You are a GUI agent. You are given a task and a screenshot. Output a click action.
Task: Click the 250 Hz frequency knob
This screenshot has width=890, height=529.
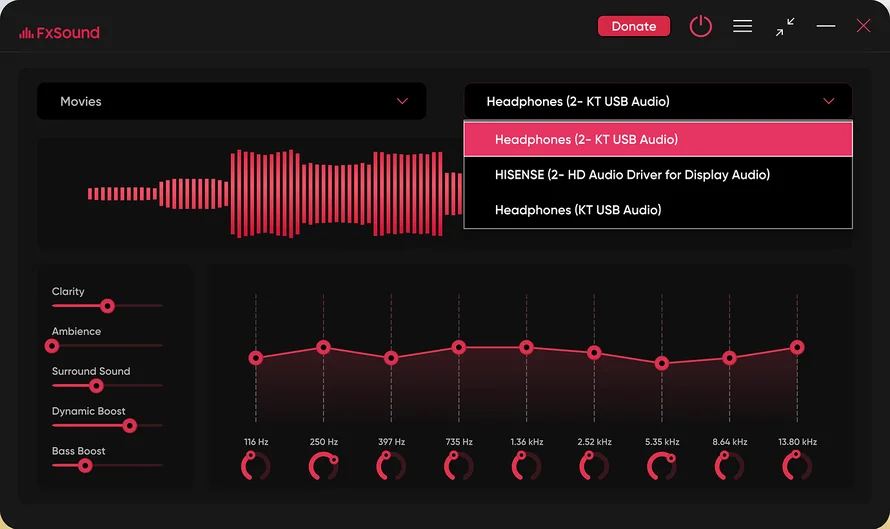(x=323, y=466)
